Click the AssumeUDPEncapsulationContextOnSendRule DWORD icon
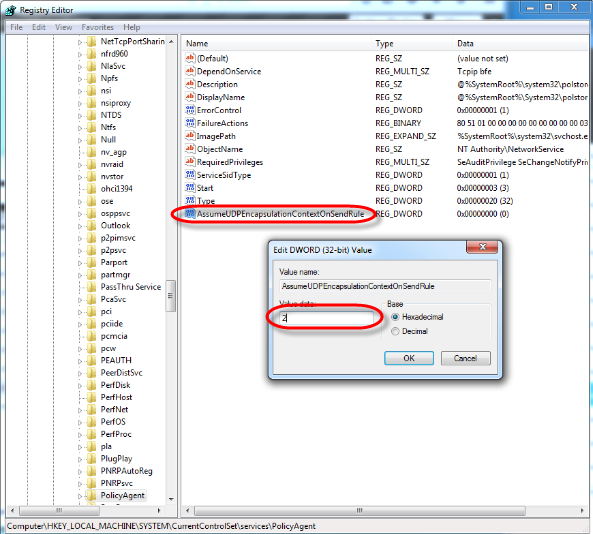This screenshot has width=593, height=534. point(190,214)
